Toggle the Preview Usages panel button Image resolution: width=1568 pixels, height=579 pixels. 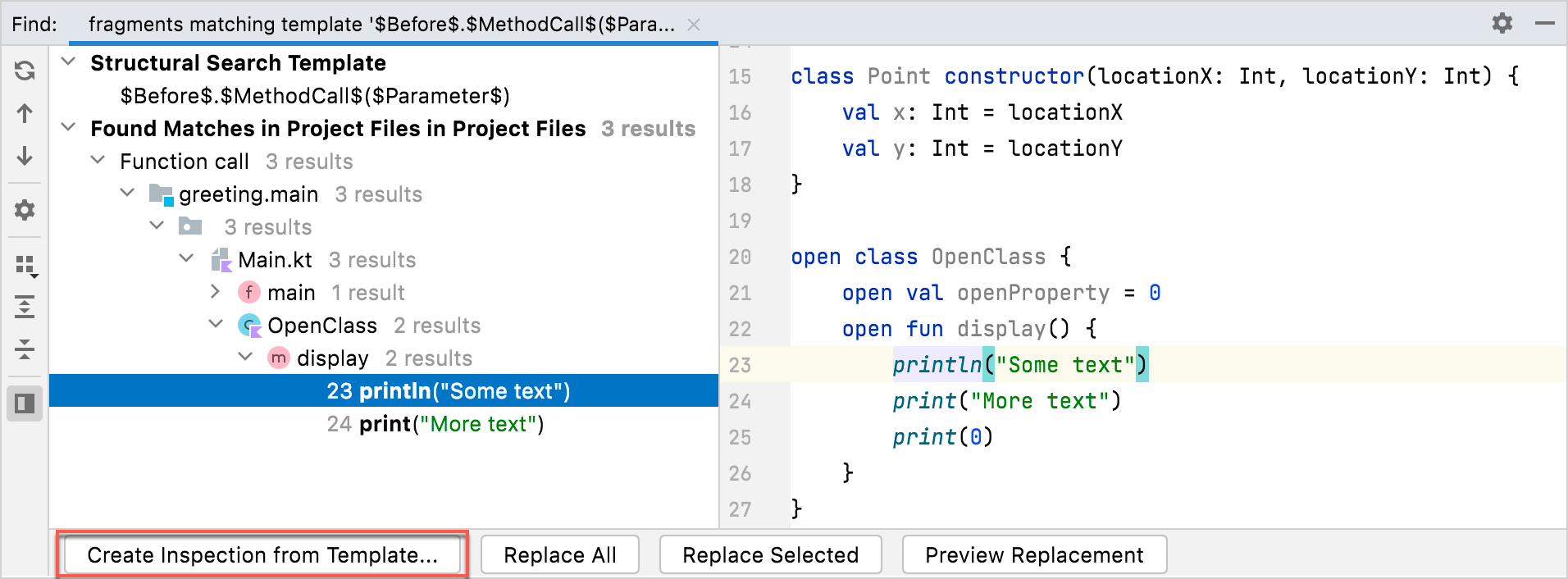pyautogui.click(x=25, y=403)
